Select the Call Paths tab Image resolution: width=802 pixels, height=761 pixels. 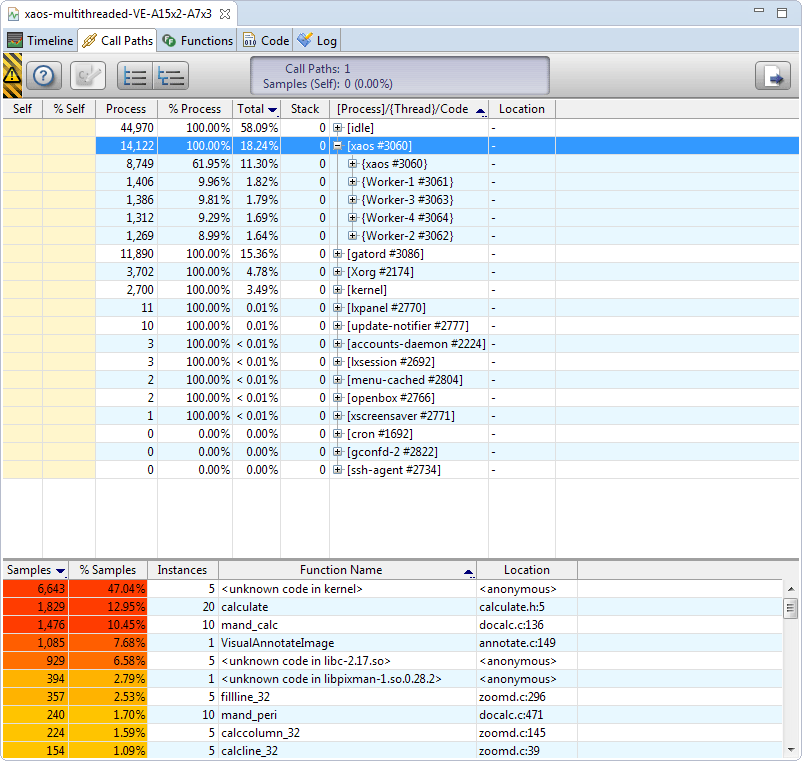[118, 40]
